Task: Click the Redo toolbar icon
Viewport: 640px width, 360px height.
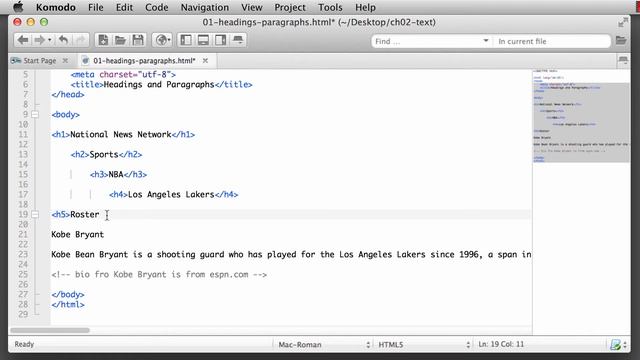Action: [x=80, y=40]
